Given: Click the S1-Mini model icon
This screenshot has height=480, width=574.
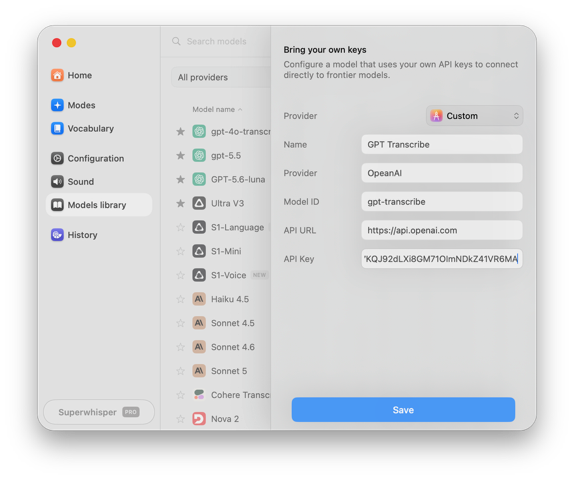Looking at the screenshot, I should [199, 251].
